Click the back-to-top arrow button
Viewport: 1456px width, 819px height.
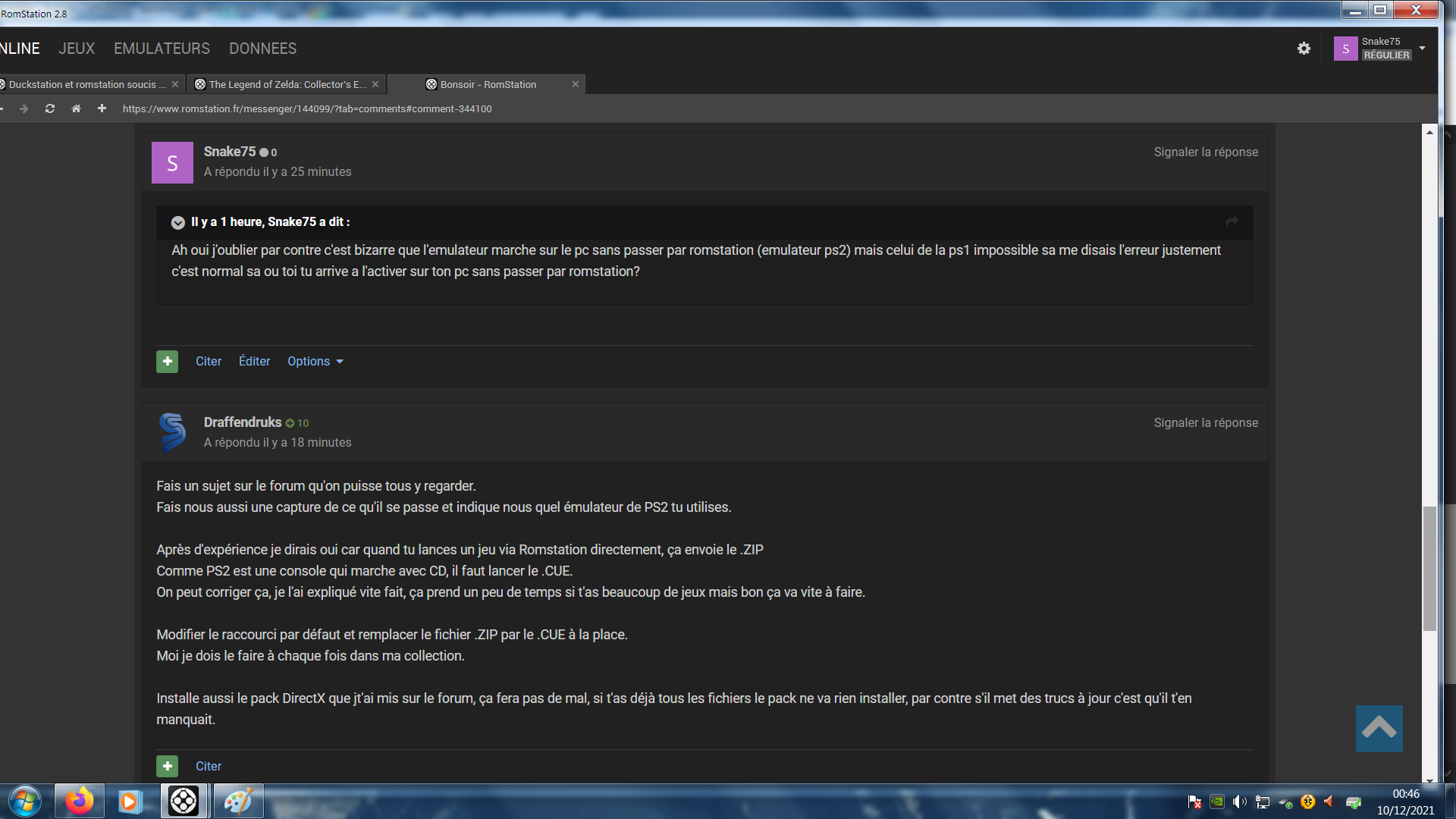coord(1379,729)
